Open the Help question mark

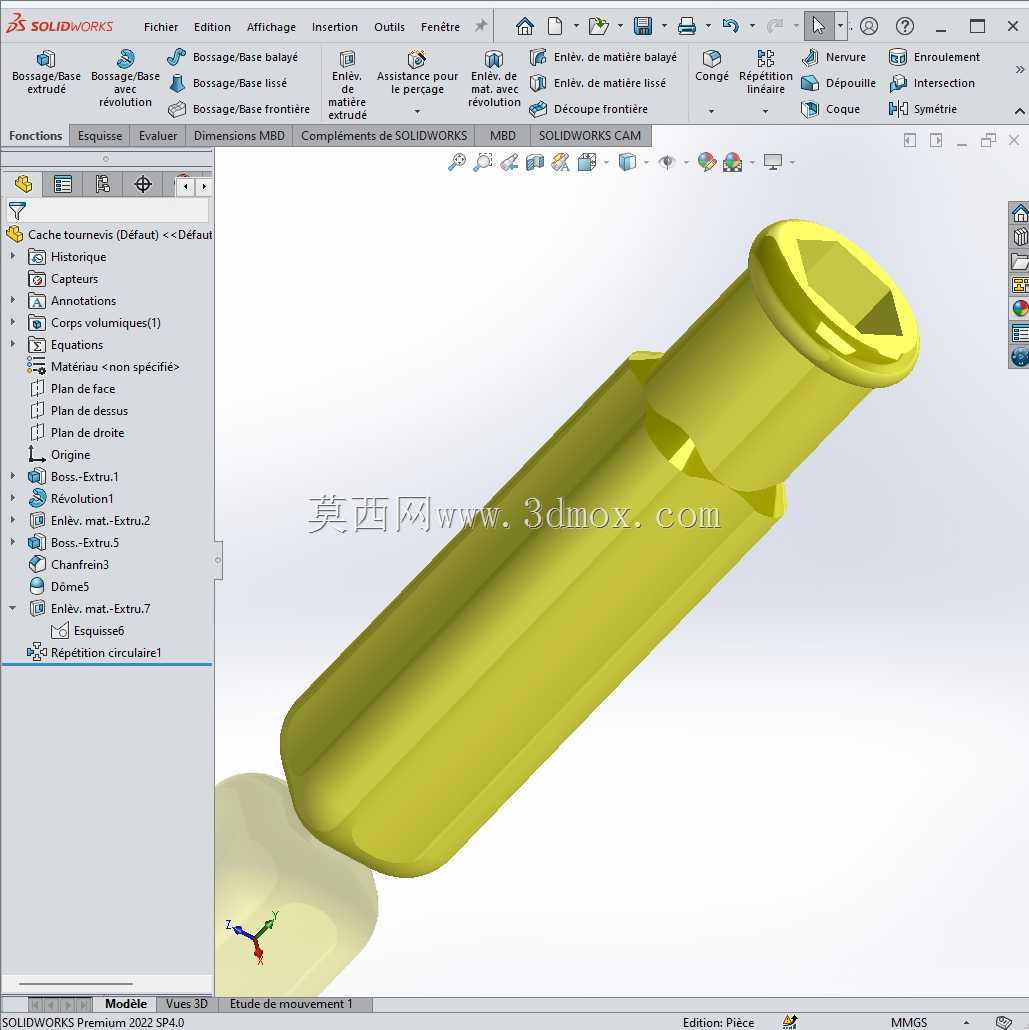pos(905,26)
